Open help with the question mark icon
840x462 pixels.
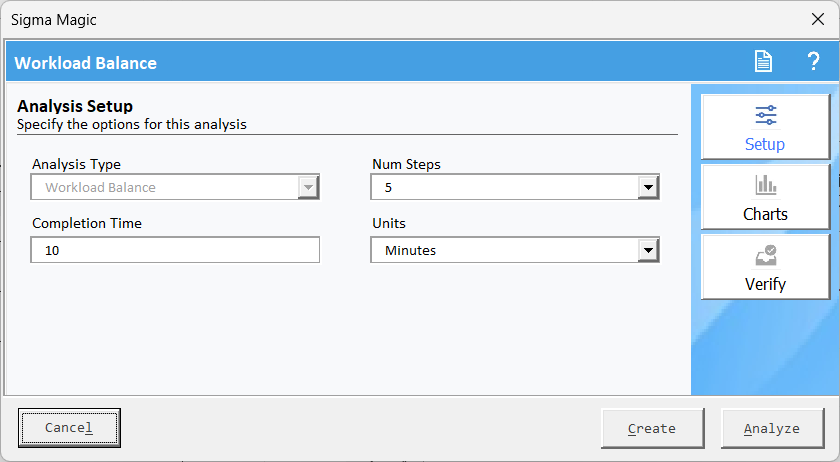pos(813,62)
